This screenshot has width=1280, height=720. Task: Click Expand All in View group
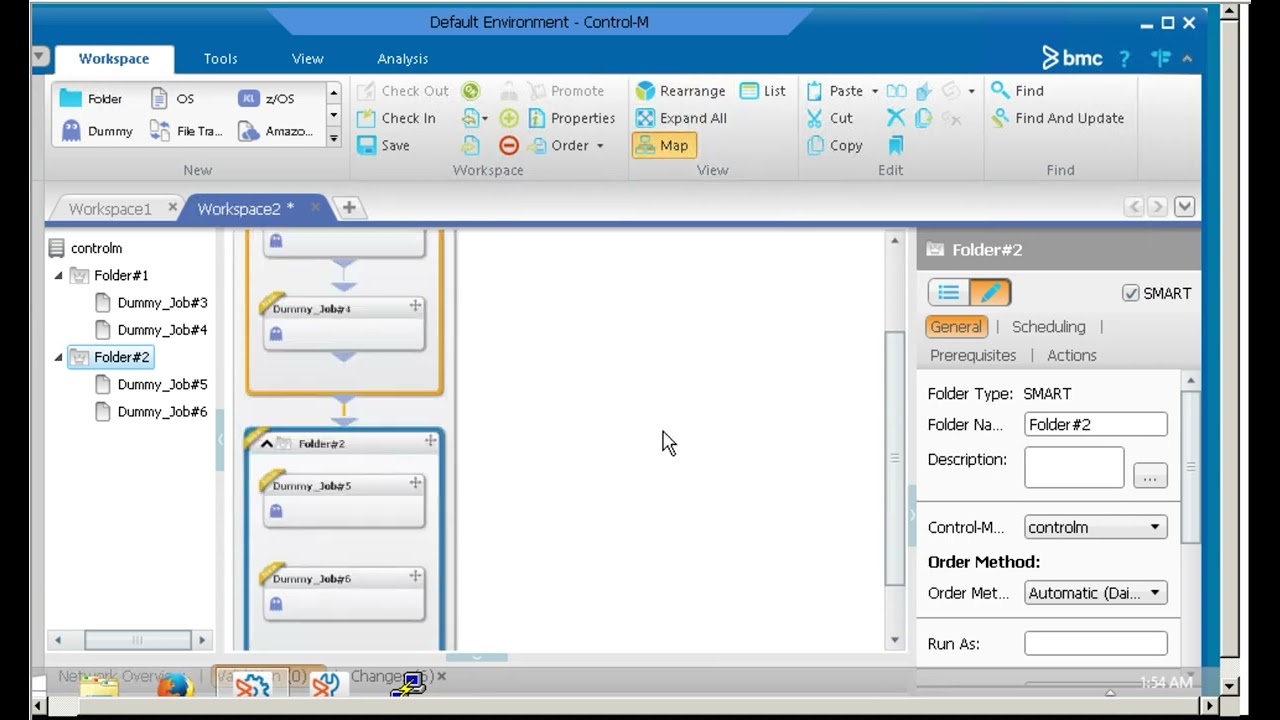pos(681,118)
